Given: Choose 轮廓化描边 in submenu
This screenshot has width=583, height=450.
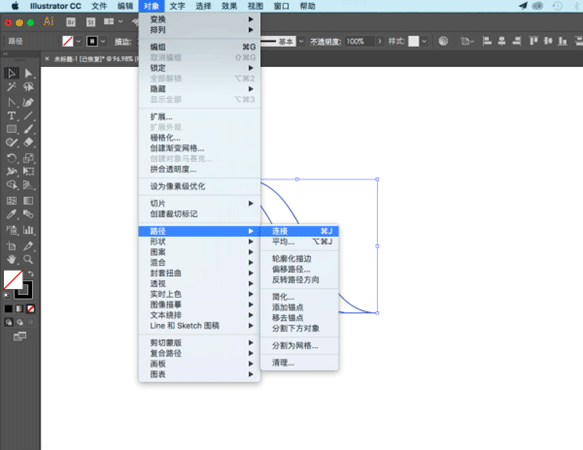Looking at the screenshot, I should coord(300,258).
